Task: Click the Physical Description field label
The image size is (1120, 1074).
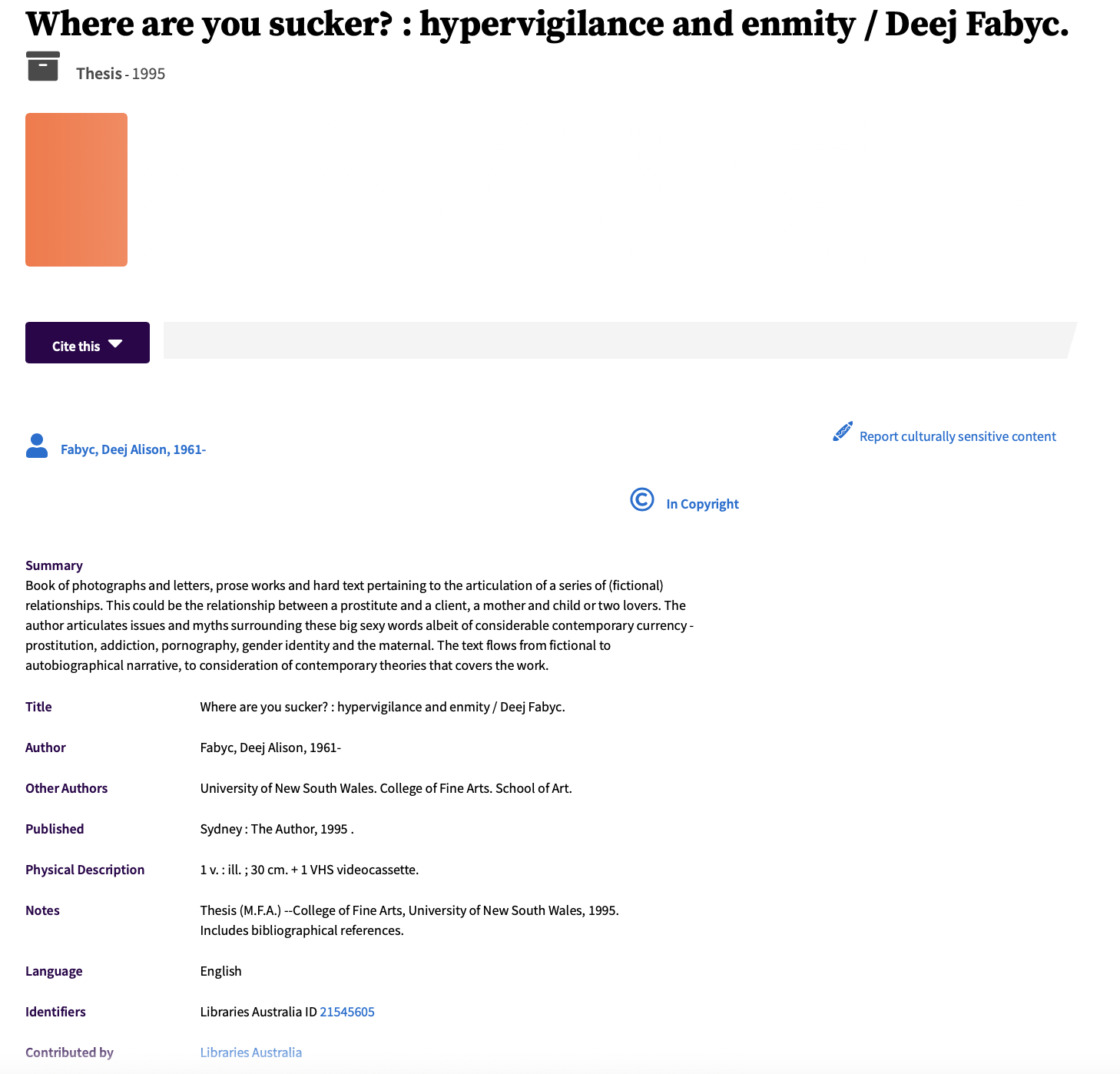Action: point(84,870)
